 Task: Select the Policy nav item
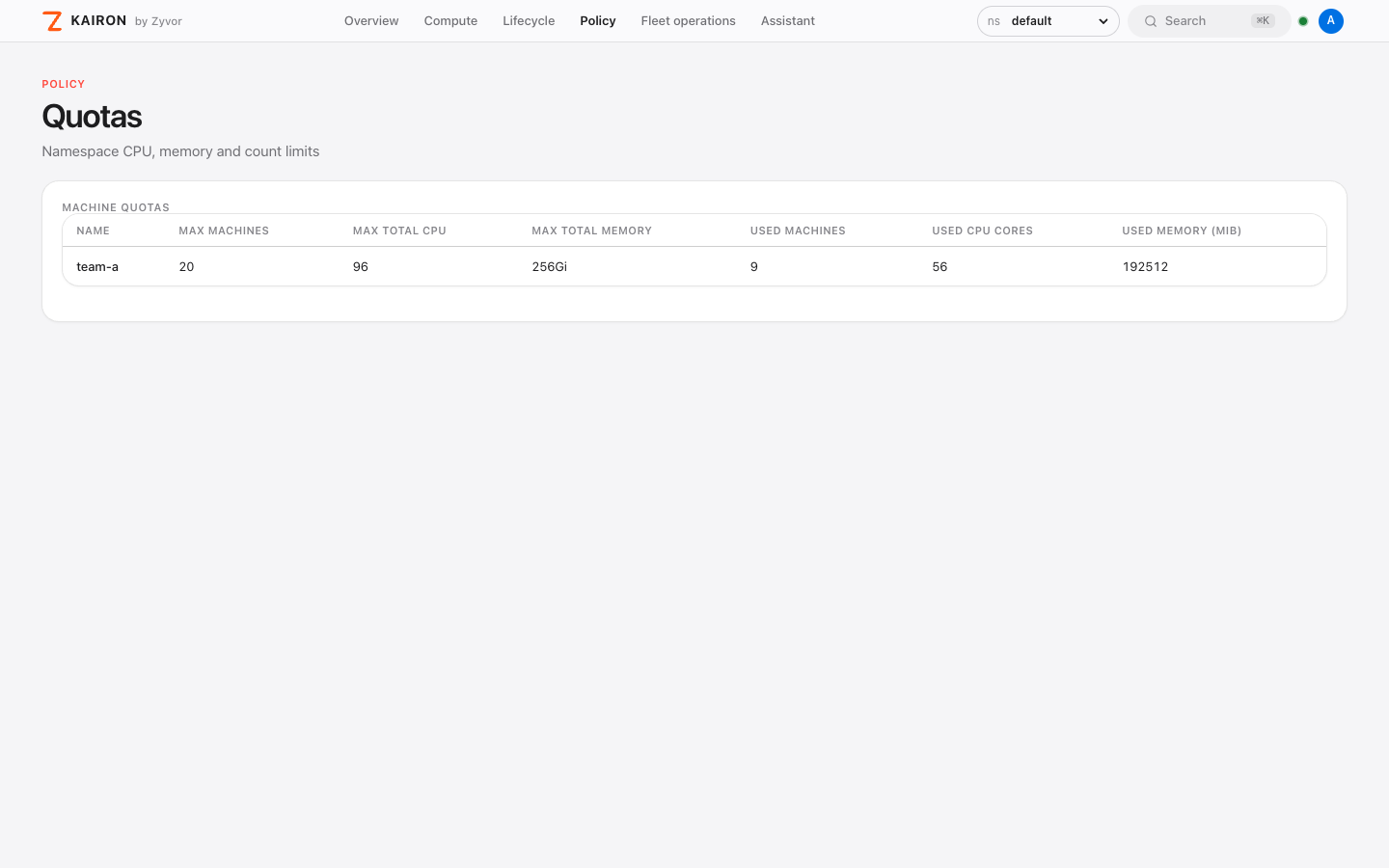pos(598,21)
